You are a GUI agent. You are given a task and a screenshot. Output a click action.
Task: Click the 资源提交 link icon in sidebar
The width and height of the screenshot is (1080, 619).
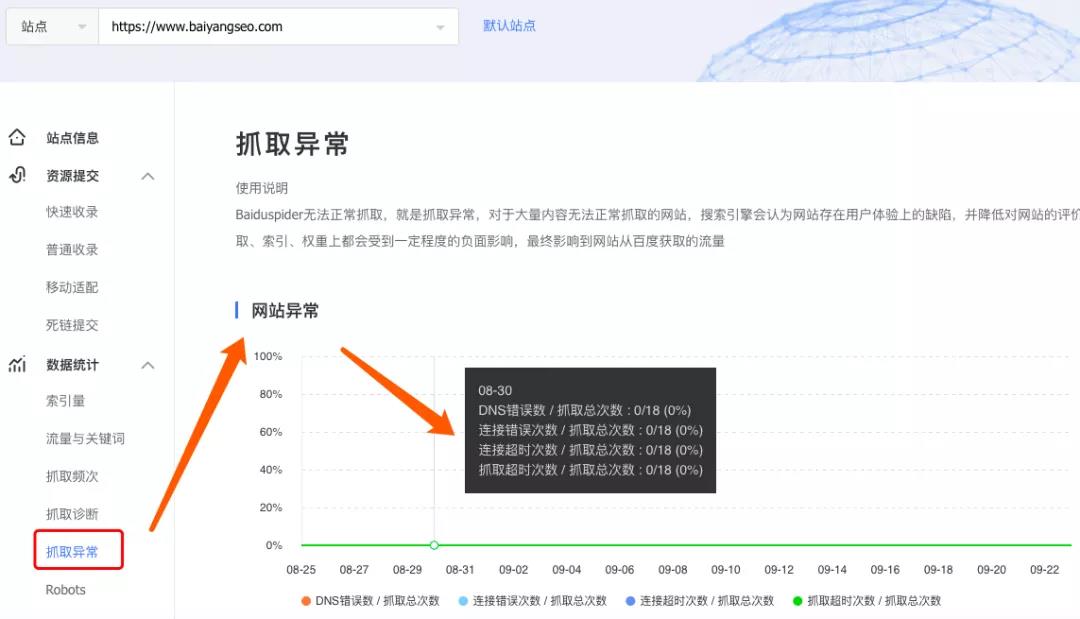17,176
